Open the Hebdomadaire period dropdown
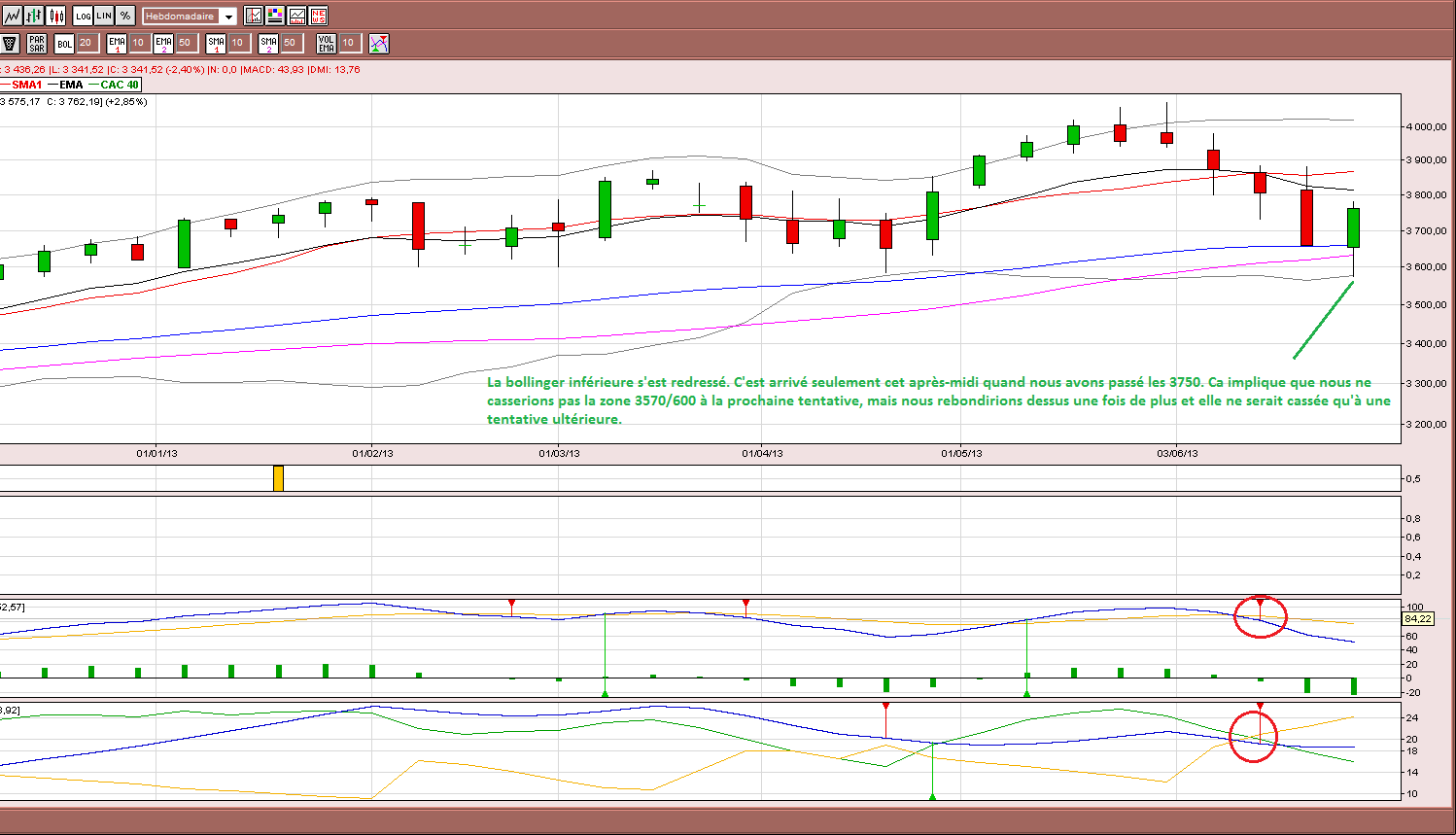Image resolution: width=1456 pixels, height=835 pixels. point(189,17)
